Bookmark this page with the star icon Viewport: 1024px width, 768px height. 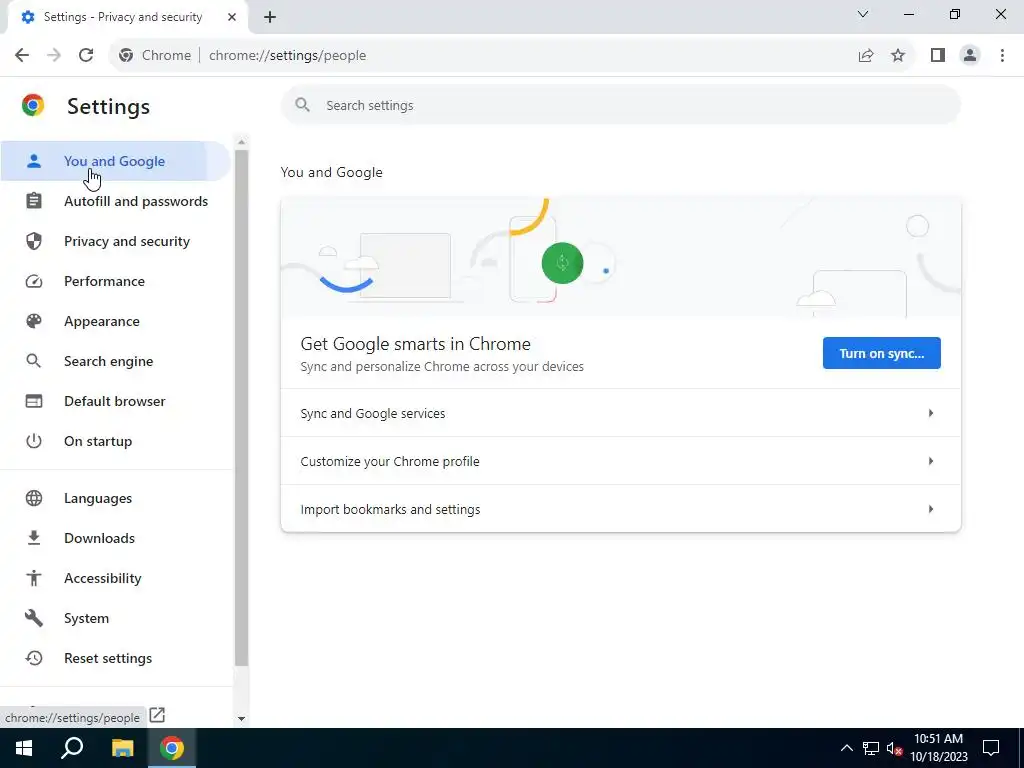898,56
